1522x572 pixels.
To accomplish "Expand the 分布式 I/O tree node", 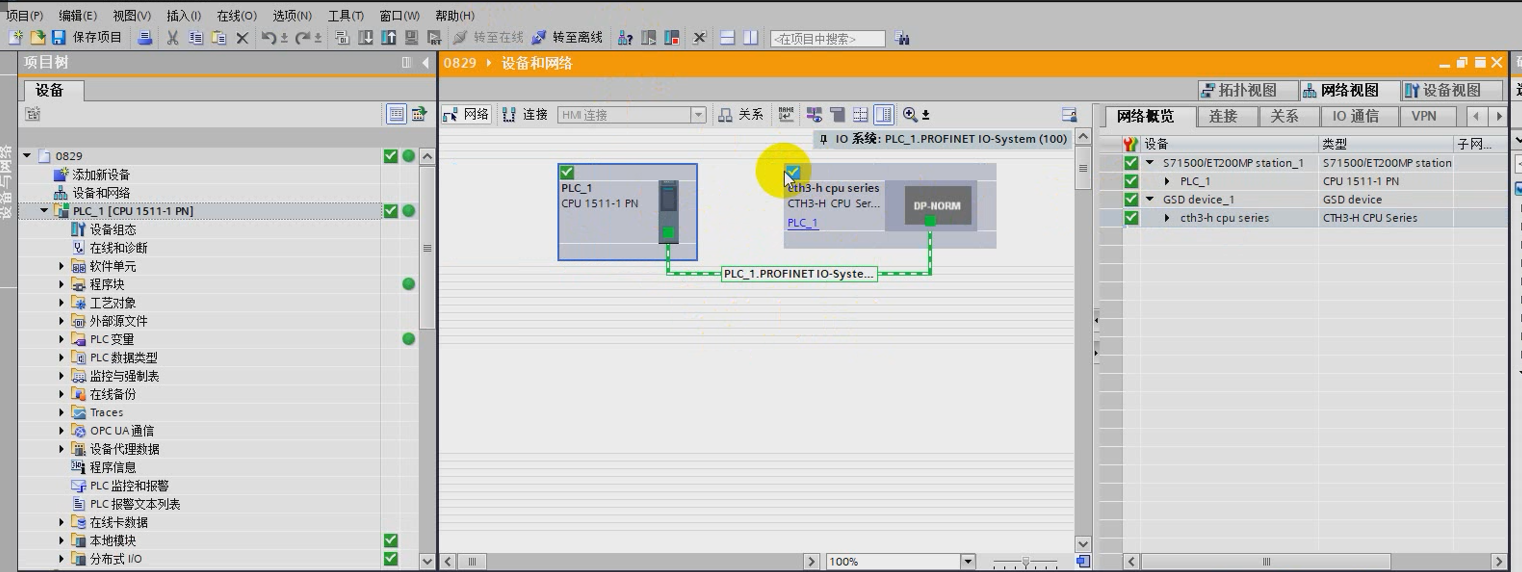I will pos(61,559).
